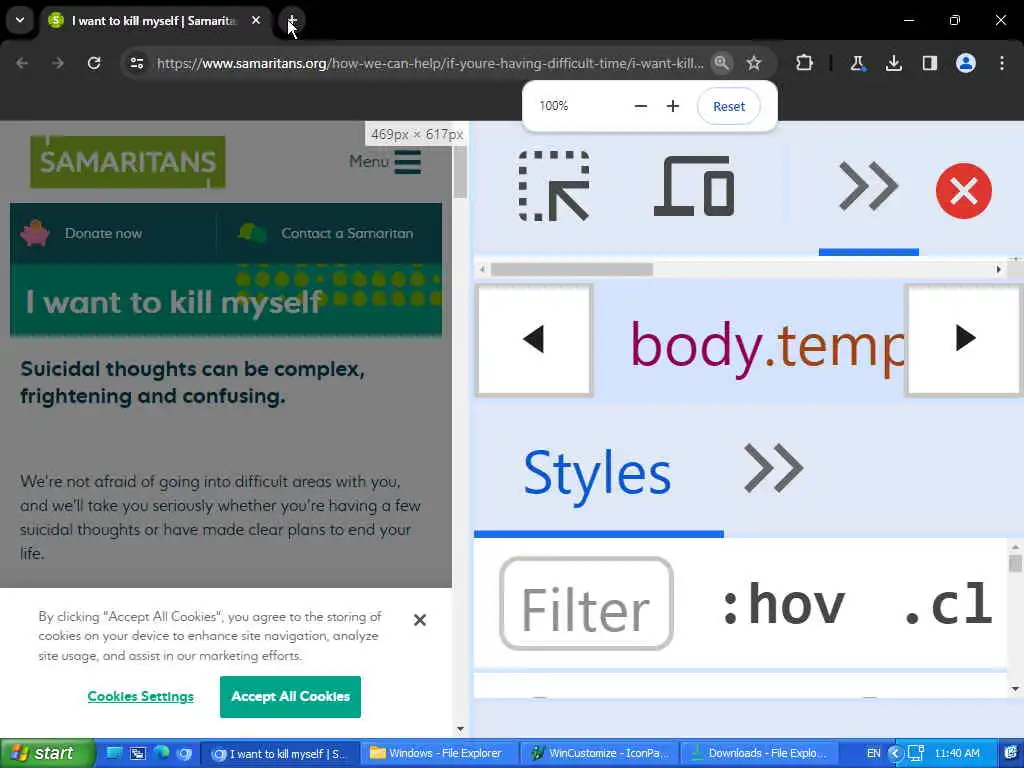Click the EN language indicator in tray

tap(873, 753)
